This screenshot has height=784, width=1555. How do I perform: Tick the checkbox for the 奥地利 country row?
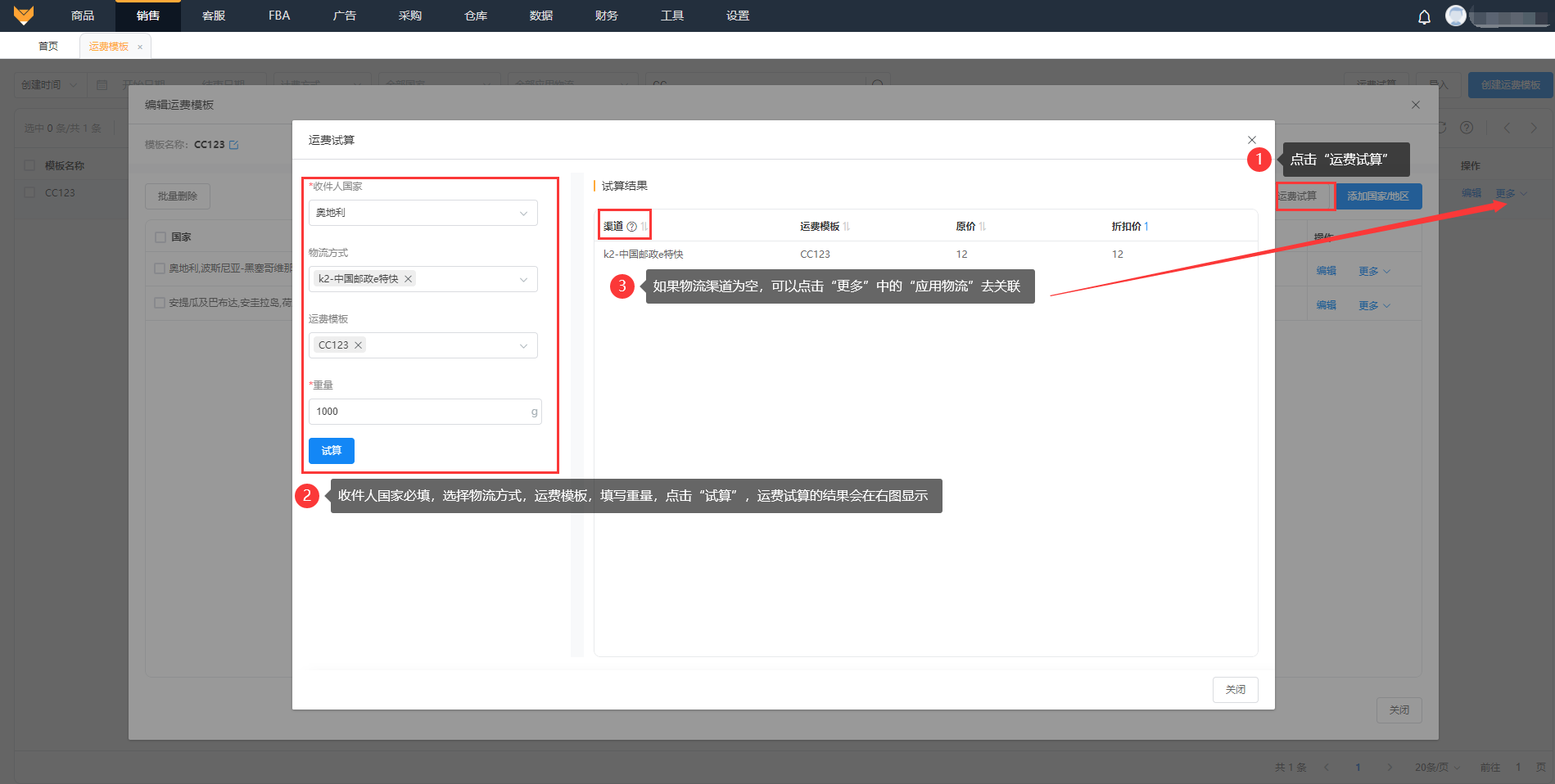coord(160,268)
